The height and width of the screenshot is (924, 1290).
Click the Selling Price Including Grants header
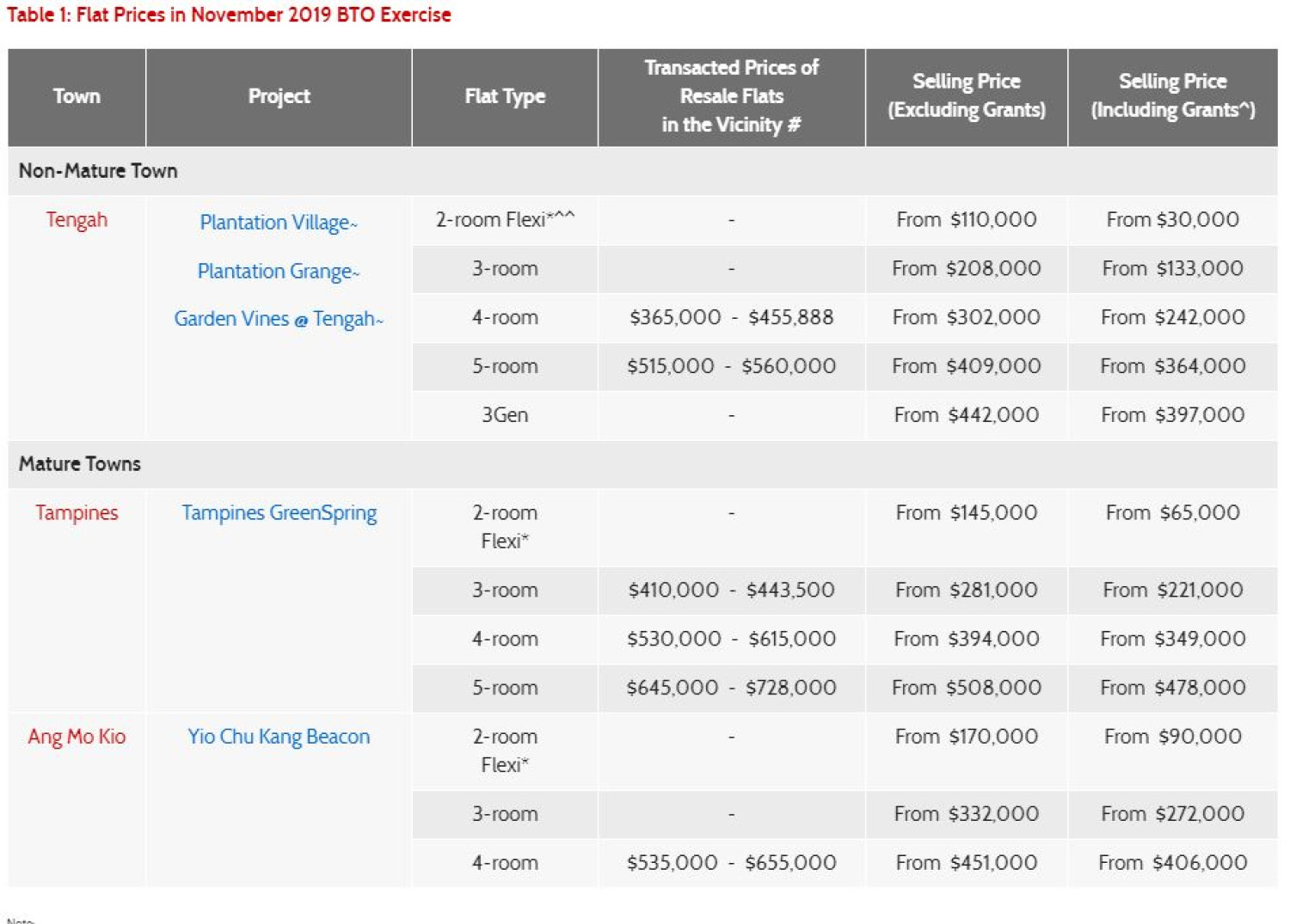click(x=1172, y=96)
